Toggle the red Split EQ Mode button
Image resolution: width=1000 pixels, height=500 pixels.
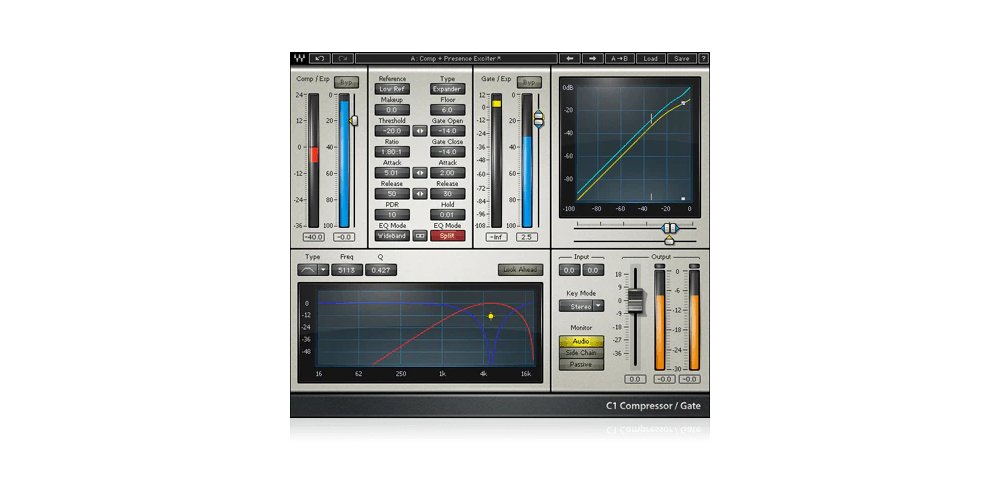tap(448, 236)
